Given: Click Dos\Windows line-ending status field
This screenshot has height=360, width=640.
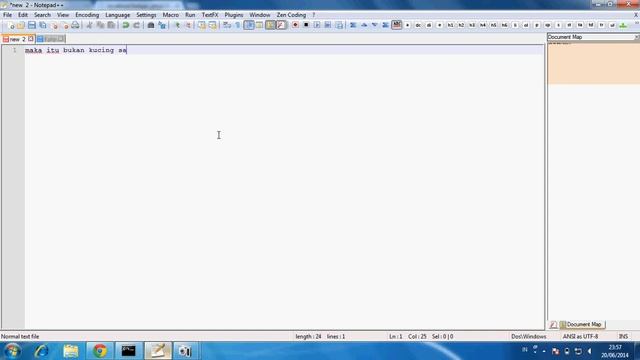Looking at the screenshot, I should point(529,337).
